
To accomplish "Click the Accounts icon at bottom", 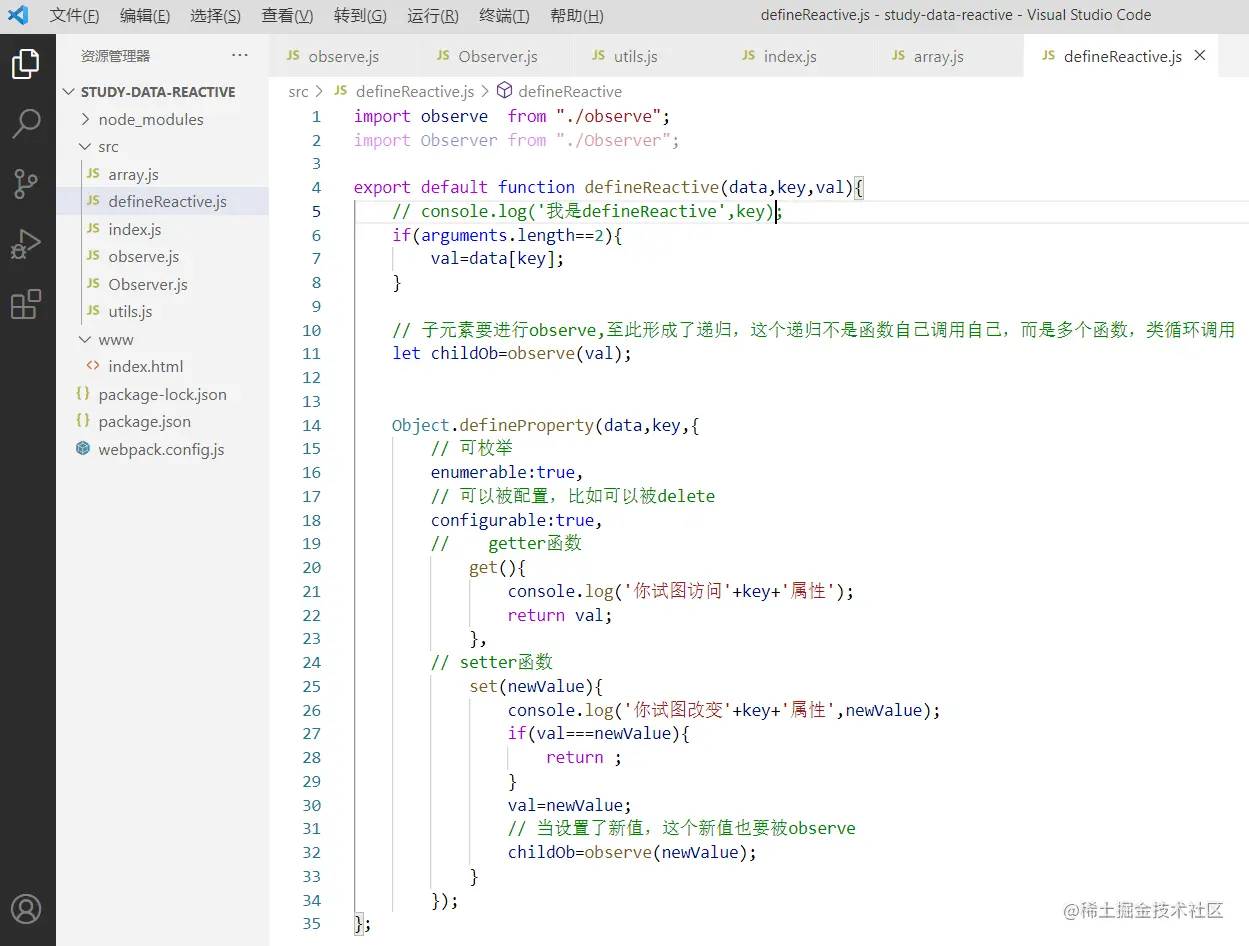I will click(x=26, y=909).
